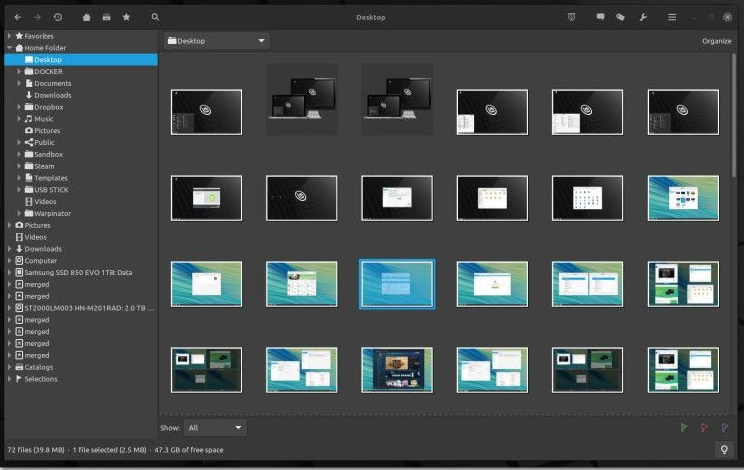Screen dimensions: 744x470
Task: Select the Steam folder in sidebar
Action: coord(44,166)
